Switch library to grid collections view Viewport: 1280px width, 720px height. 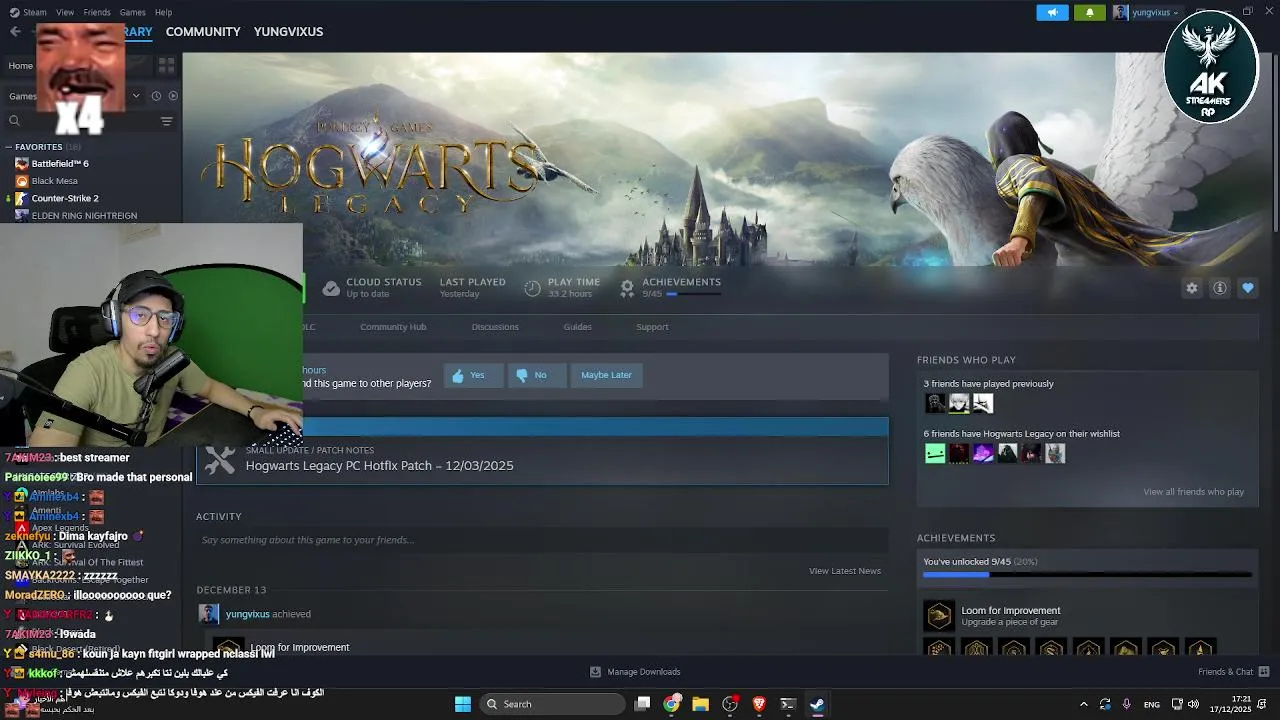166,65
